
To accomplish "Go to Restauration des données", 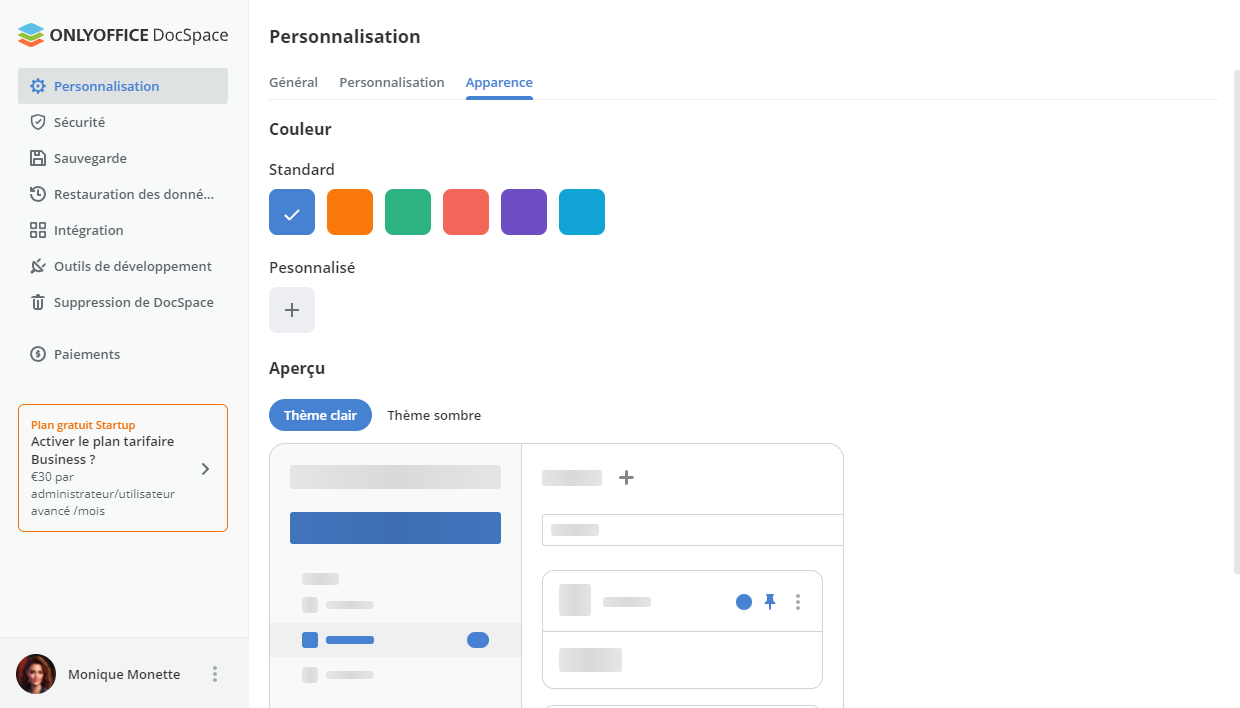I will [123, 194].
